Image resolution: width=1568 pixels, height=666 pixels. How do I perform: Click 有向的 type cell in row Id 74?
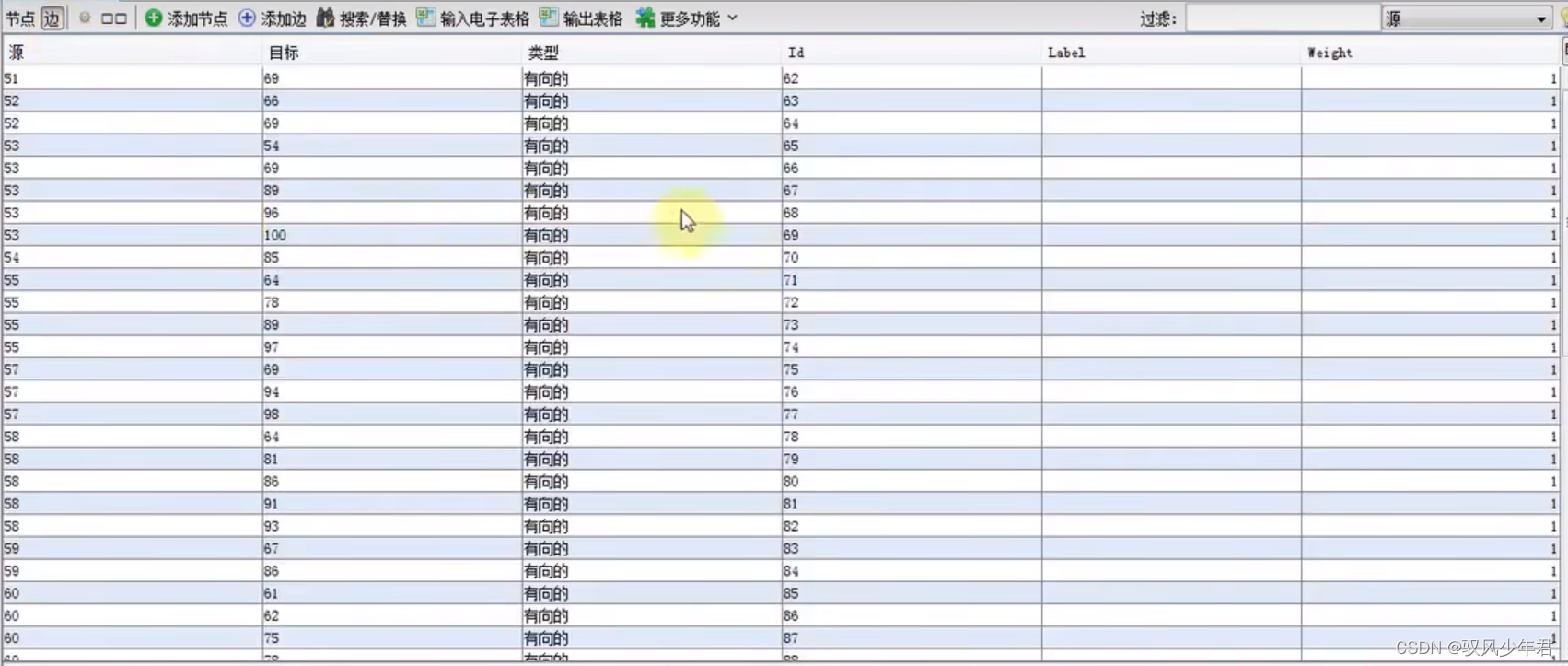click(x=651, y=347)
